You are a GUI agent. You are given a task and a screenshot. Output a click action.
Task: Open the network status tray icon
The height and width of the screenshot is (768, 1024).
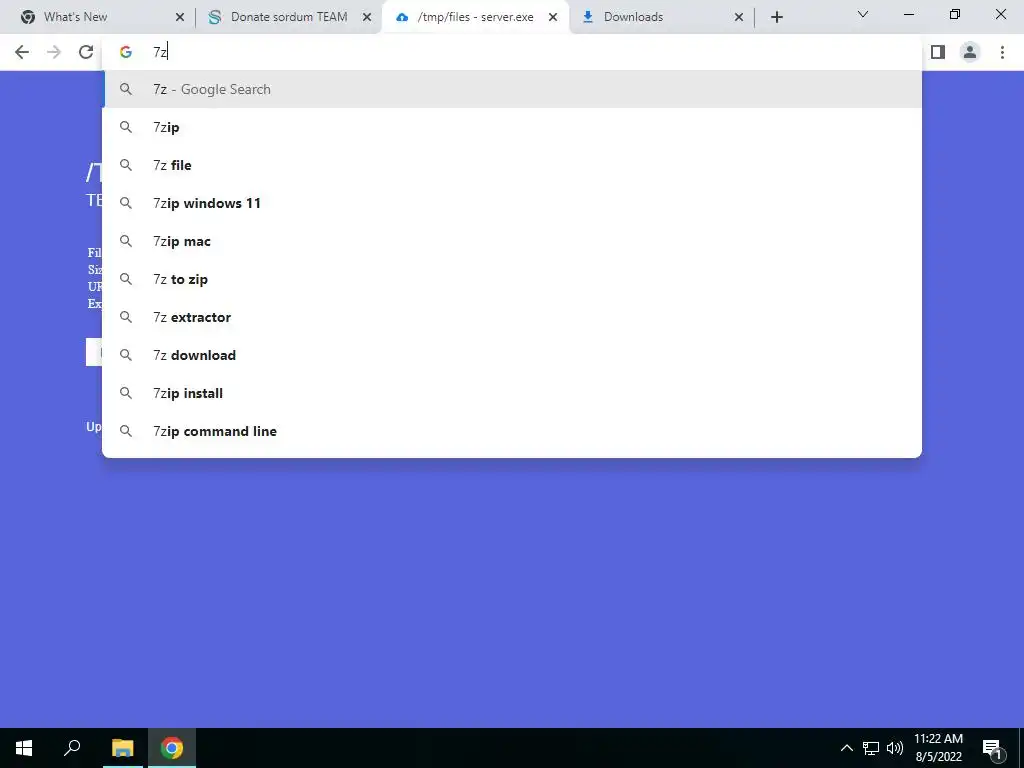(x=871, y=748)
